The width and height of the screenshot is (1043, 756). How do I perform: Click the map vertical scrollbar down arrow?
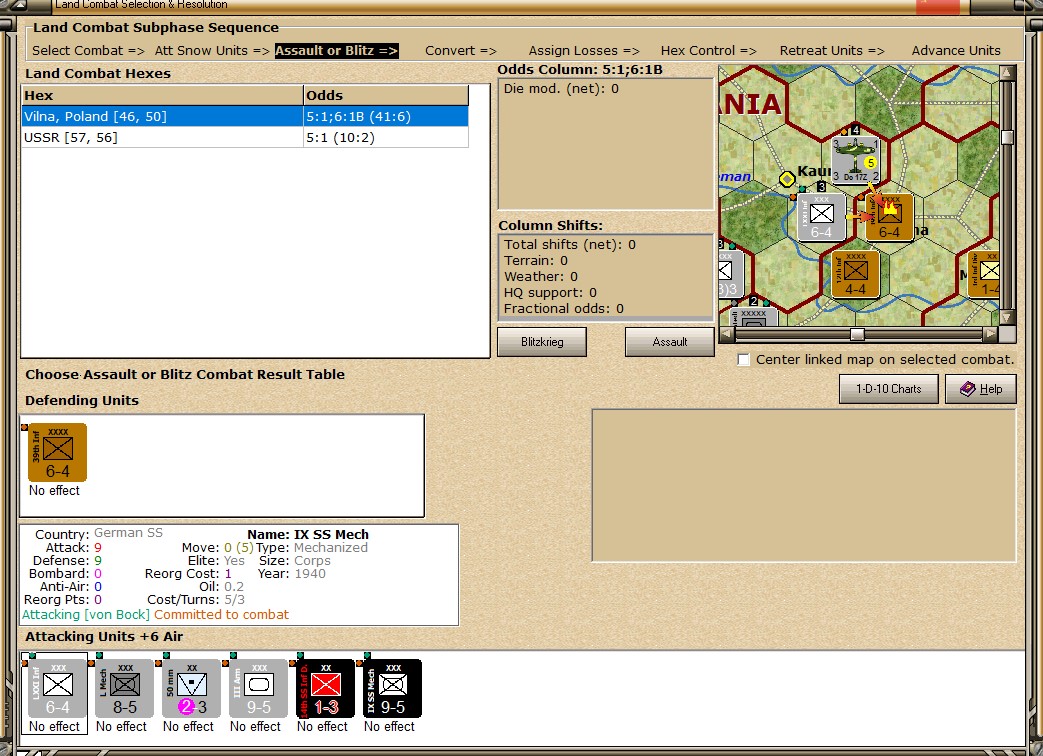[1007, 318]
